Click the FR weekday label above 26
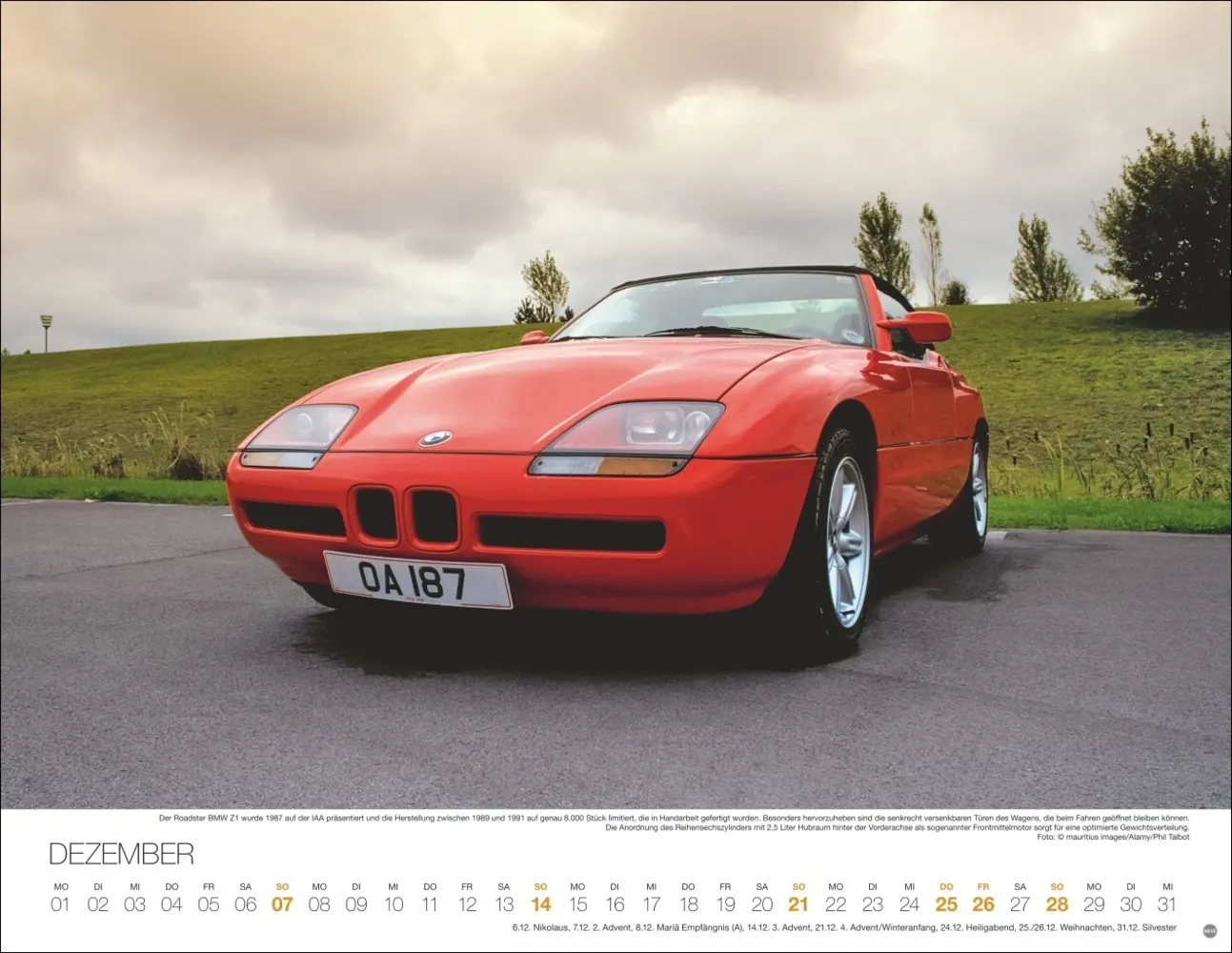The width and height of the screenshot is (1232, 953). coord(983,886)
